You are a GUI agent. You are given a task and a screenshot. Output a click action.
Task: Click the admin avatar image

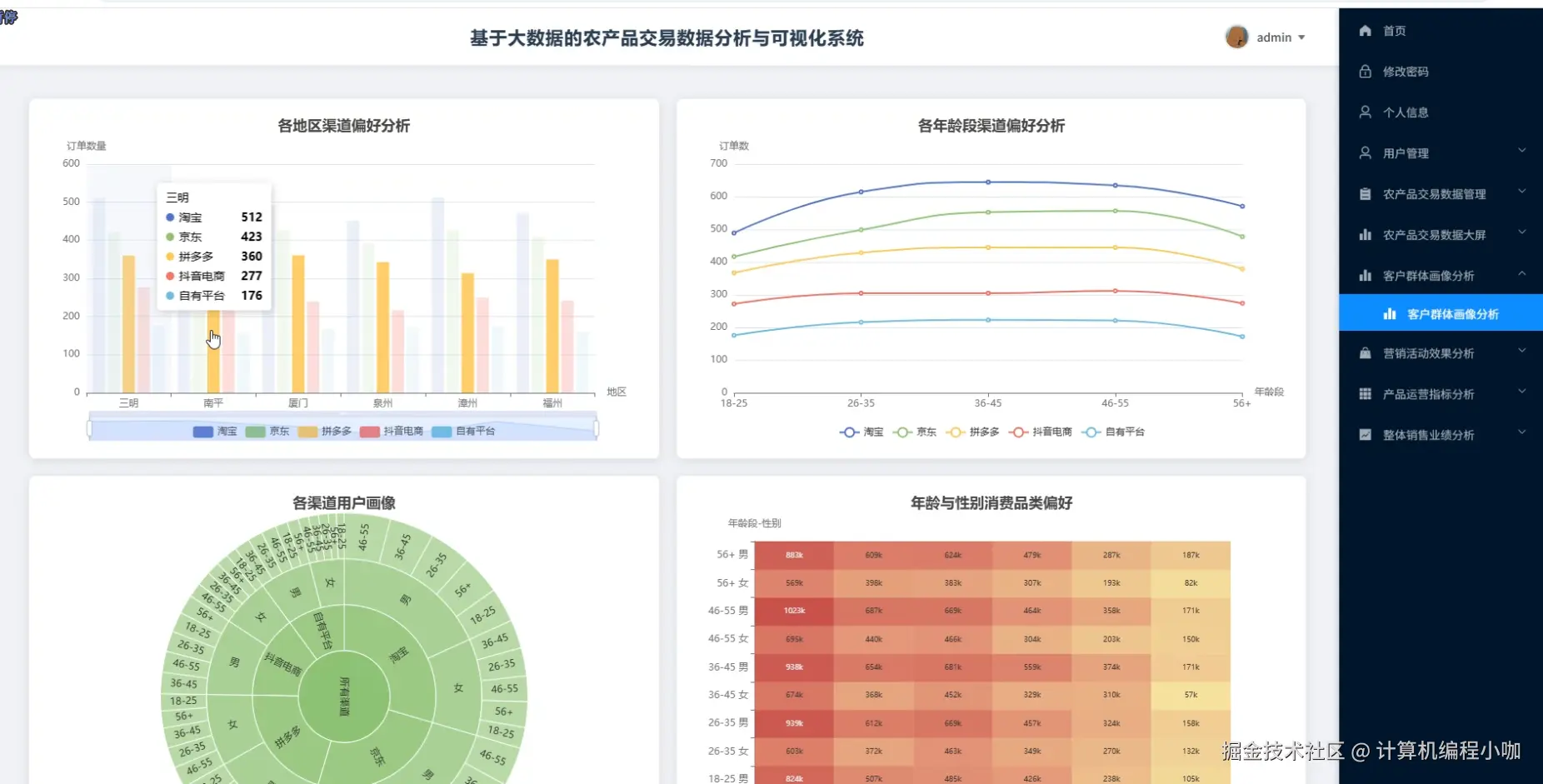(x=1236, y=37)
